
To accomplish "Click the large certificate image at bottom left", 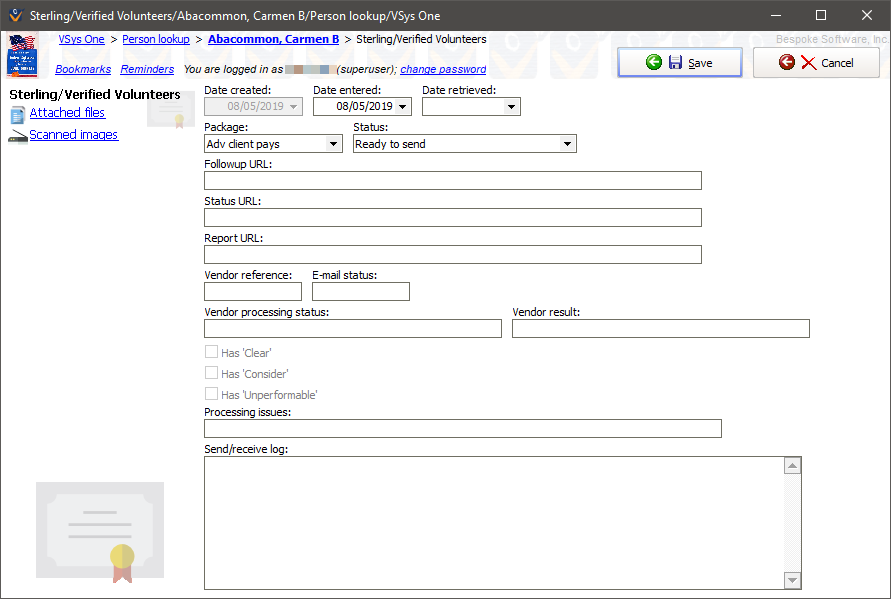I will (x=100, y=532).
